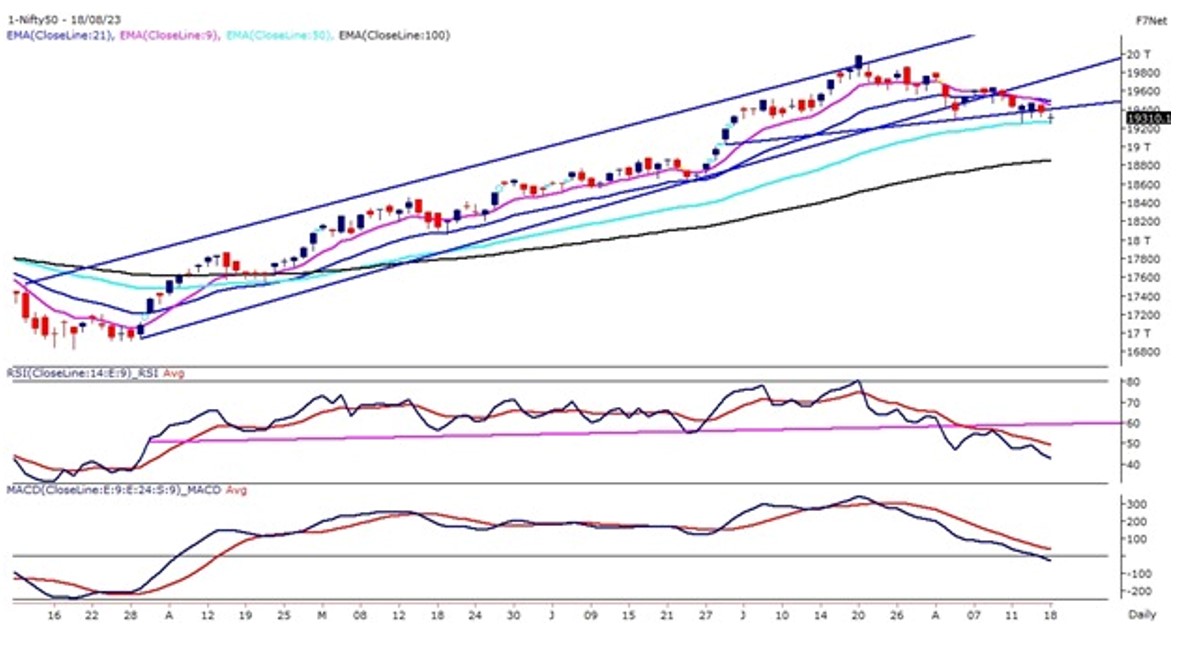The height and width of the screenshot is (645, 1180).
Task: Click the current price marker 19310.1
Action: [x=1148, y=118]
